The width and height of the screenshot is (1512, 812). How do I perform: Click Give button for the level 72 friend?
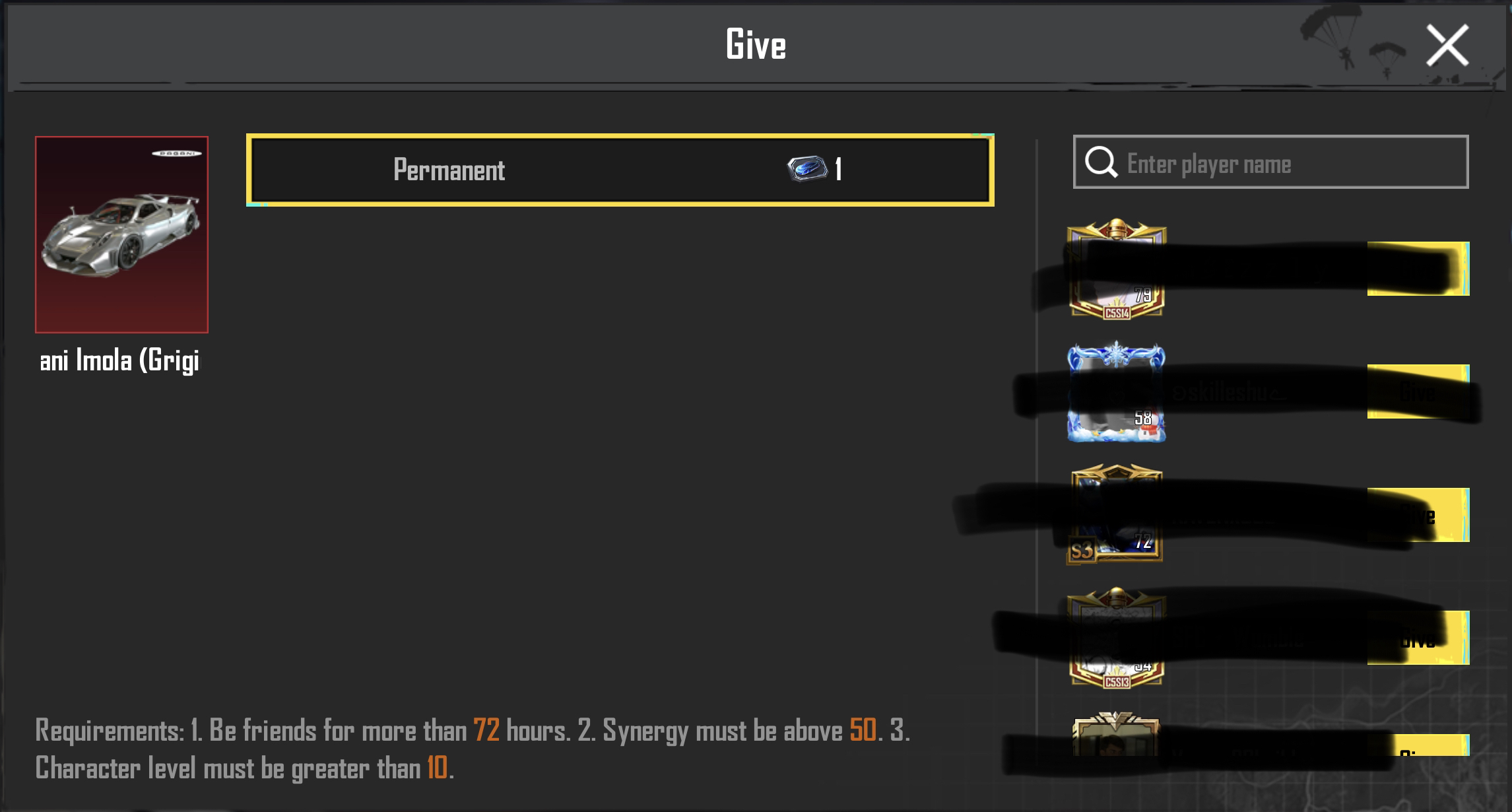pyautogui.click(x=1418, y=515)
